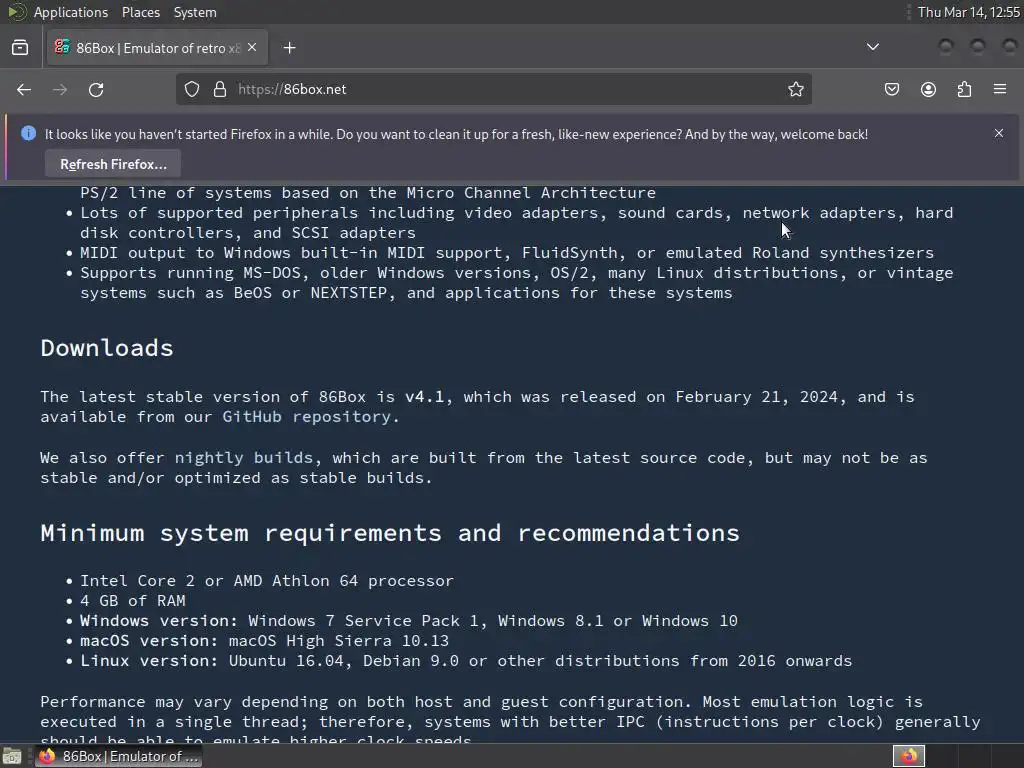This screenshot has height=768, width=1024.
Task: Click the system menu logo icon
Action: tap(16, 12)
